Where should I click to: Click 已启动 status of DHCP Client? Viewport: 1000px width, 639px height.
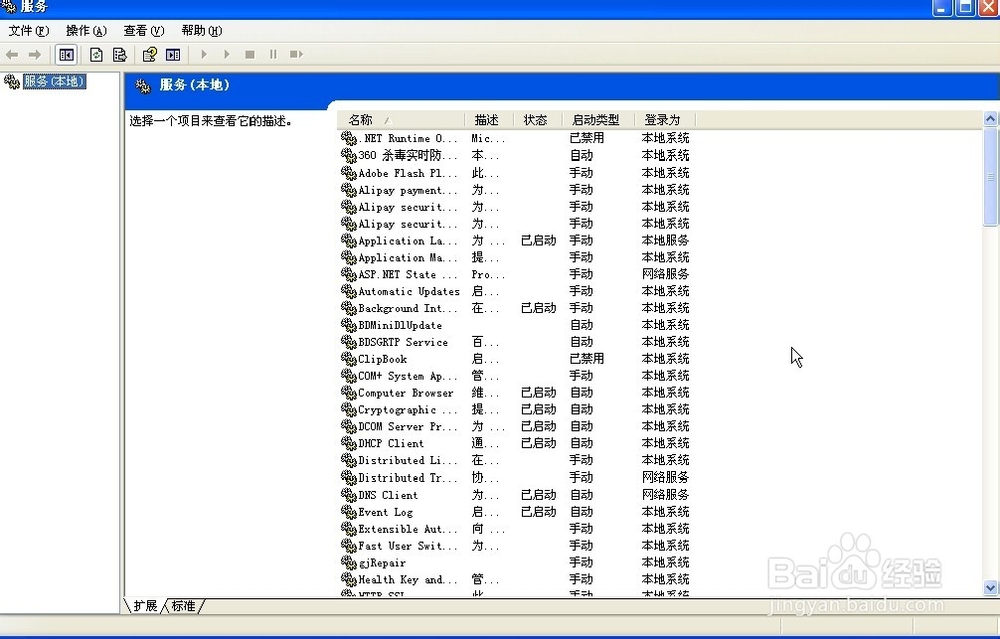click(x=538, y=443)
